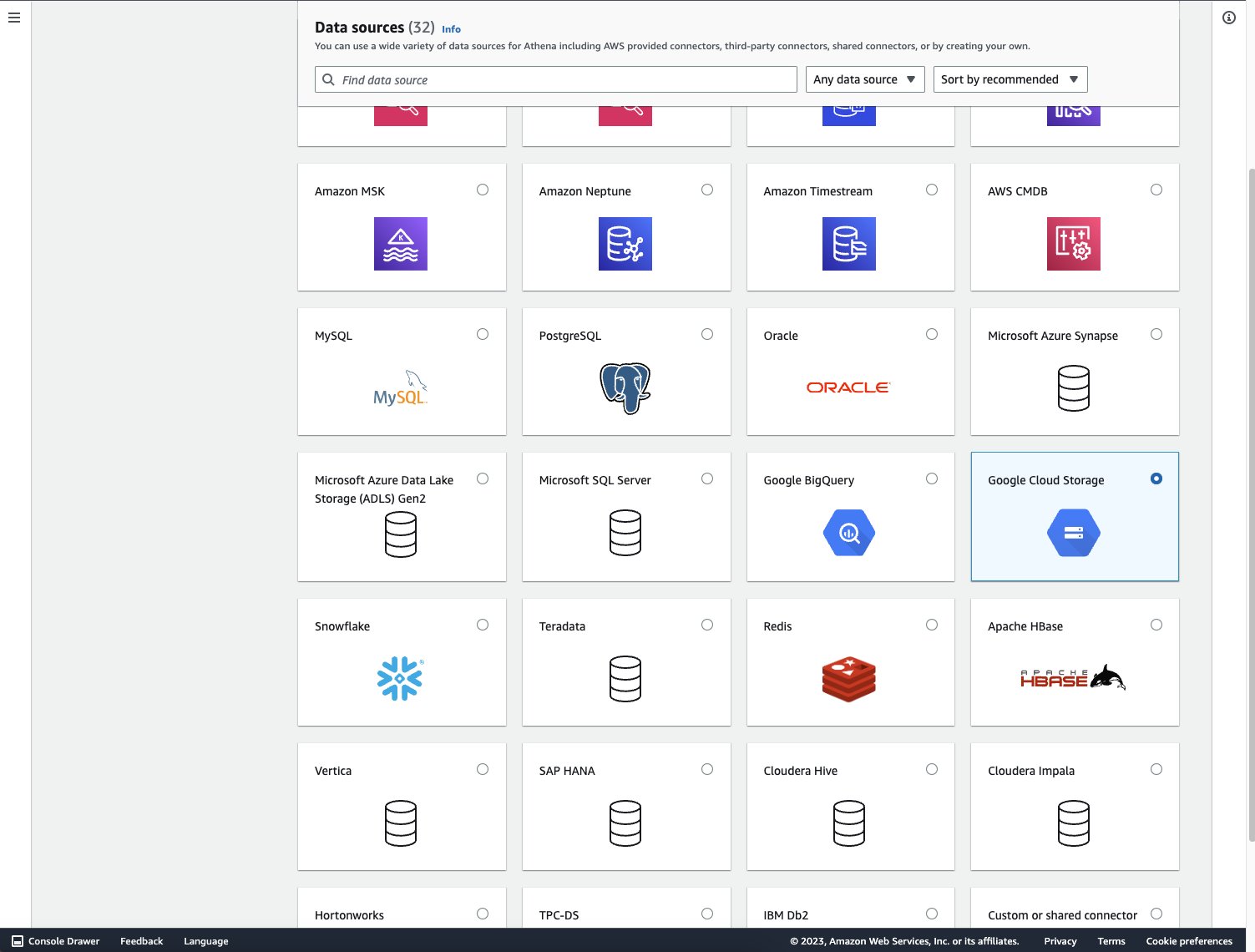Open the Language selector in footer
Image resolution: width=1255 pixels, height=952 pixels.
tap(205, 941)
